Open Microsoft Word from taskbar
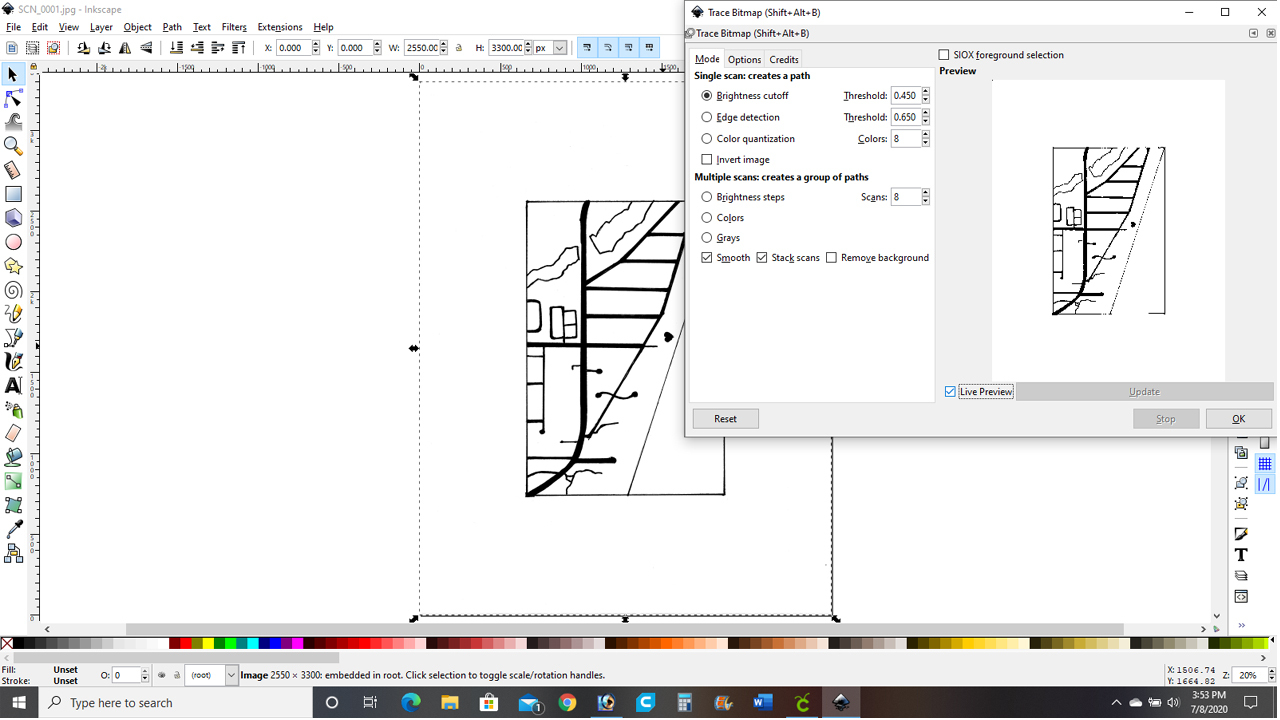This screenshot has height=720, width=1280. coord(763,703)
